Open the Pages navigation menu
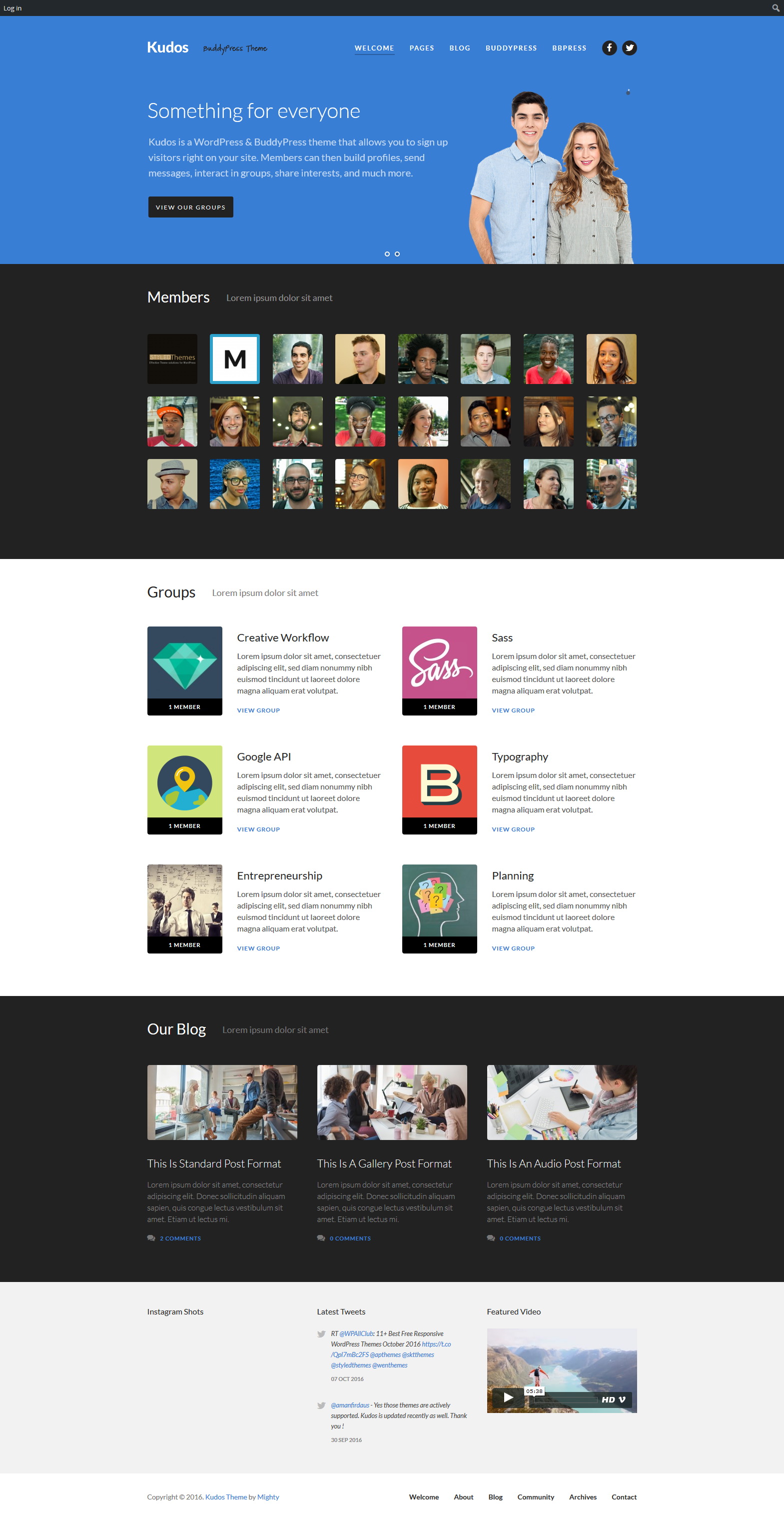 pos(421,48)
